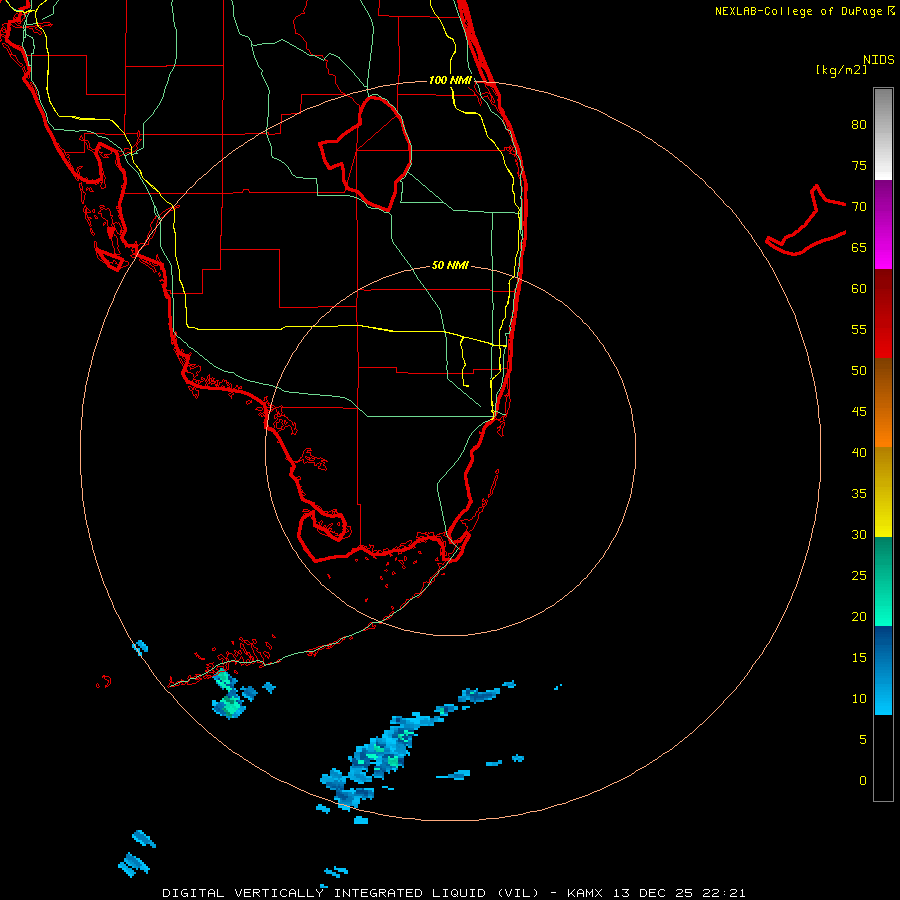The height and width of the screenshot is (900, 900).
Task: Click the 5 value on the VIL scale
Action: (x=863, y=740)
